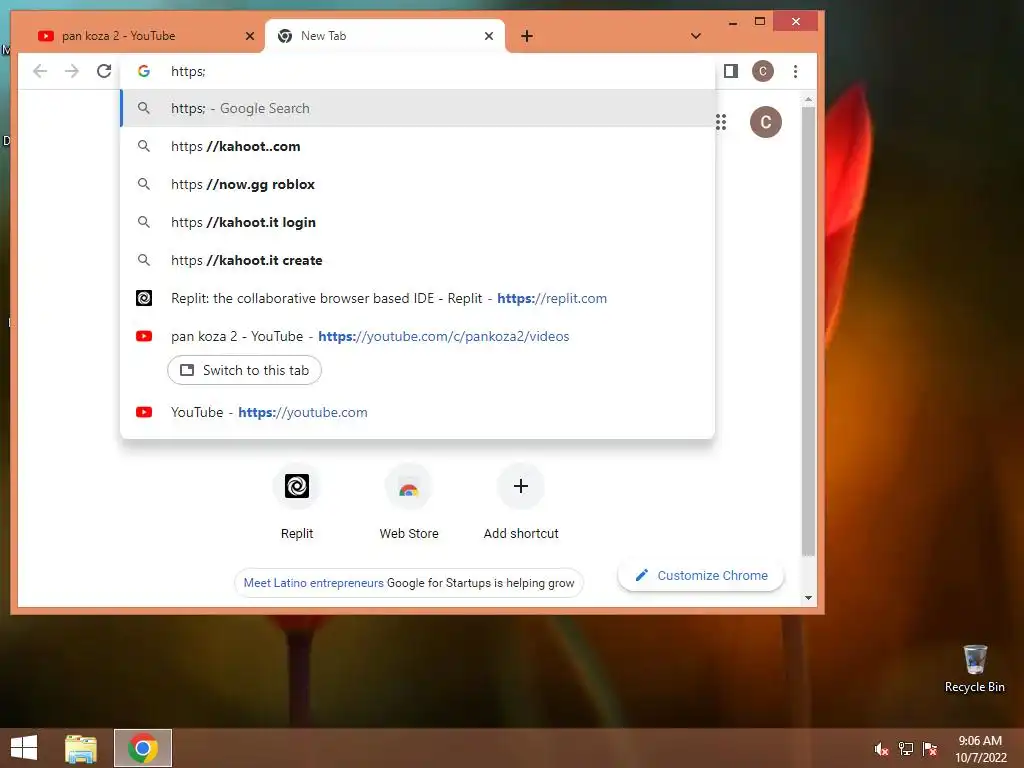This screenshot has width=1024, height=768.
Task: Click the address bar input with https;
Action: pyautogui.click(x=418, y=71)
